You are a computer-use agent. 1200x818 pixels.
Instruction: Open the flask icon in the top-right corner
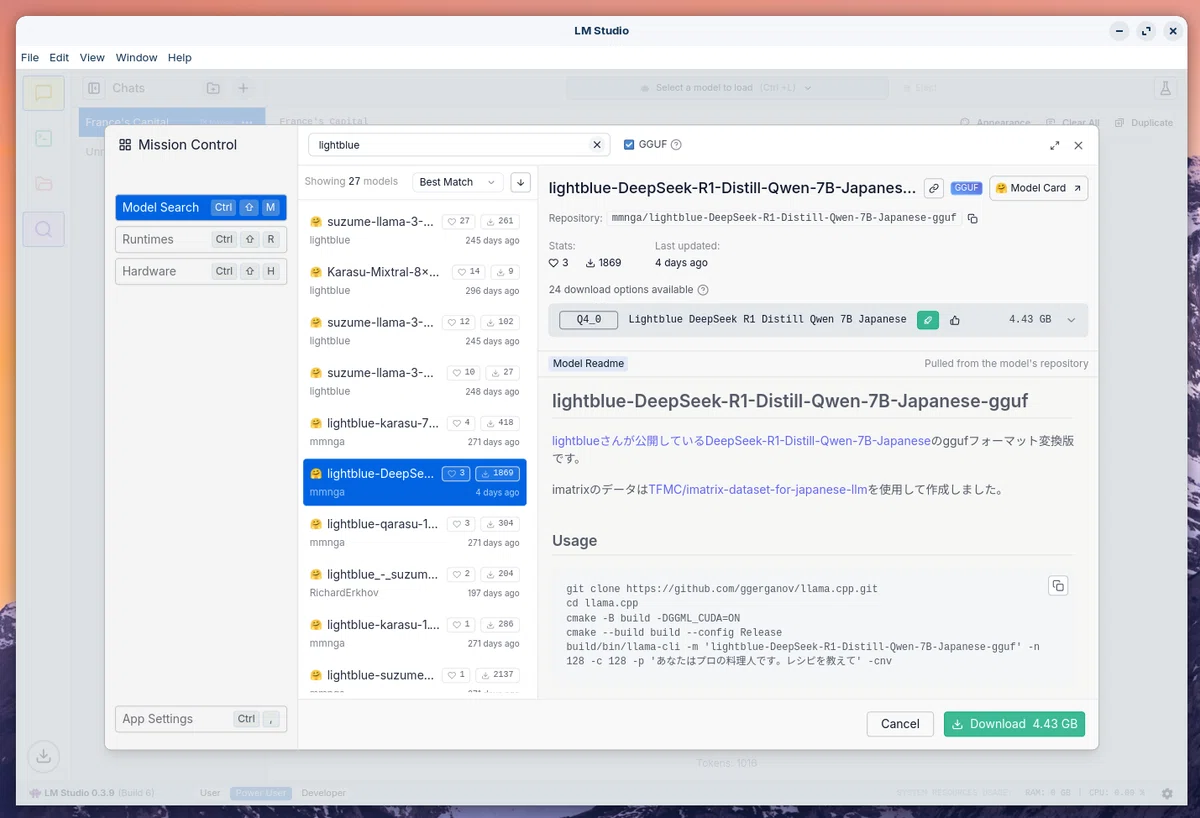click(1165, 88)
